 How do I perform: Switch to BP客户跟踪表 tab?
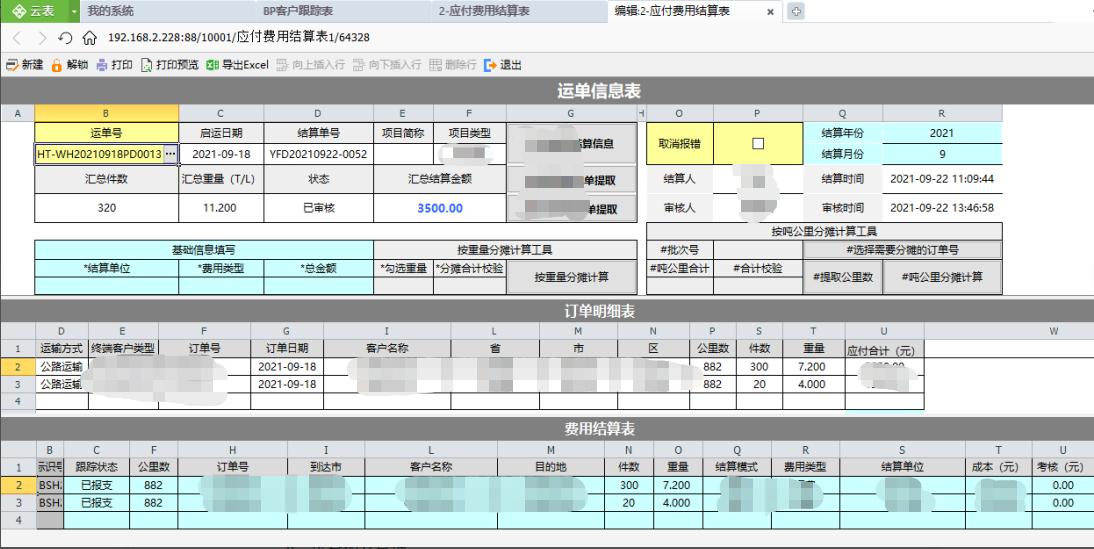pyautogui.click(x=343, y=11)
